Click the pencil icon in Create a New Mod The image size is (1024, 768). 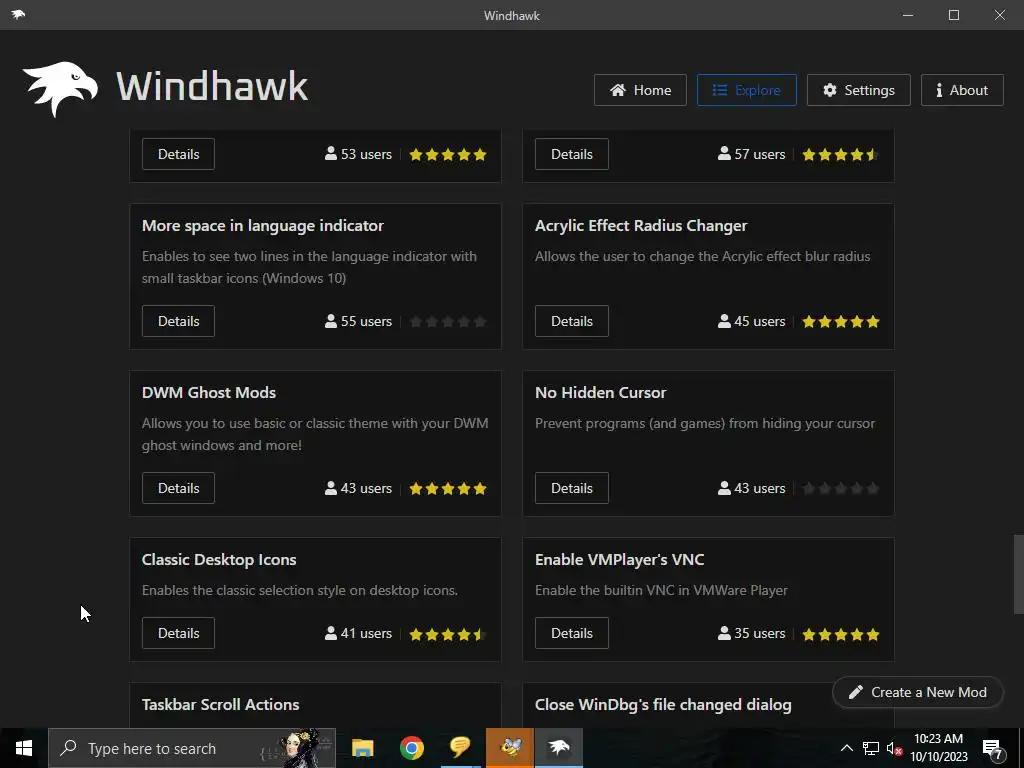pos(856,692)
